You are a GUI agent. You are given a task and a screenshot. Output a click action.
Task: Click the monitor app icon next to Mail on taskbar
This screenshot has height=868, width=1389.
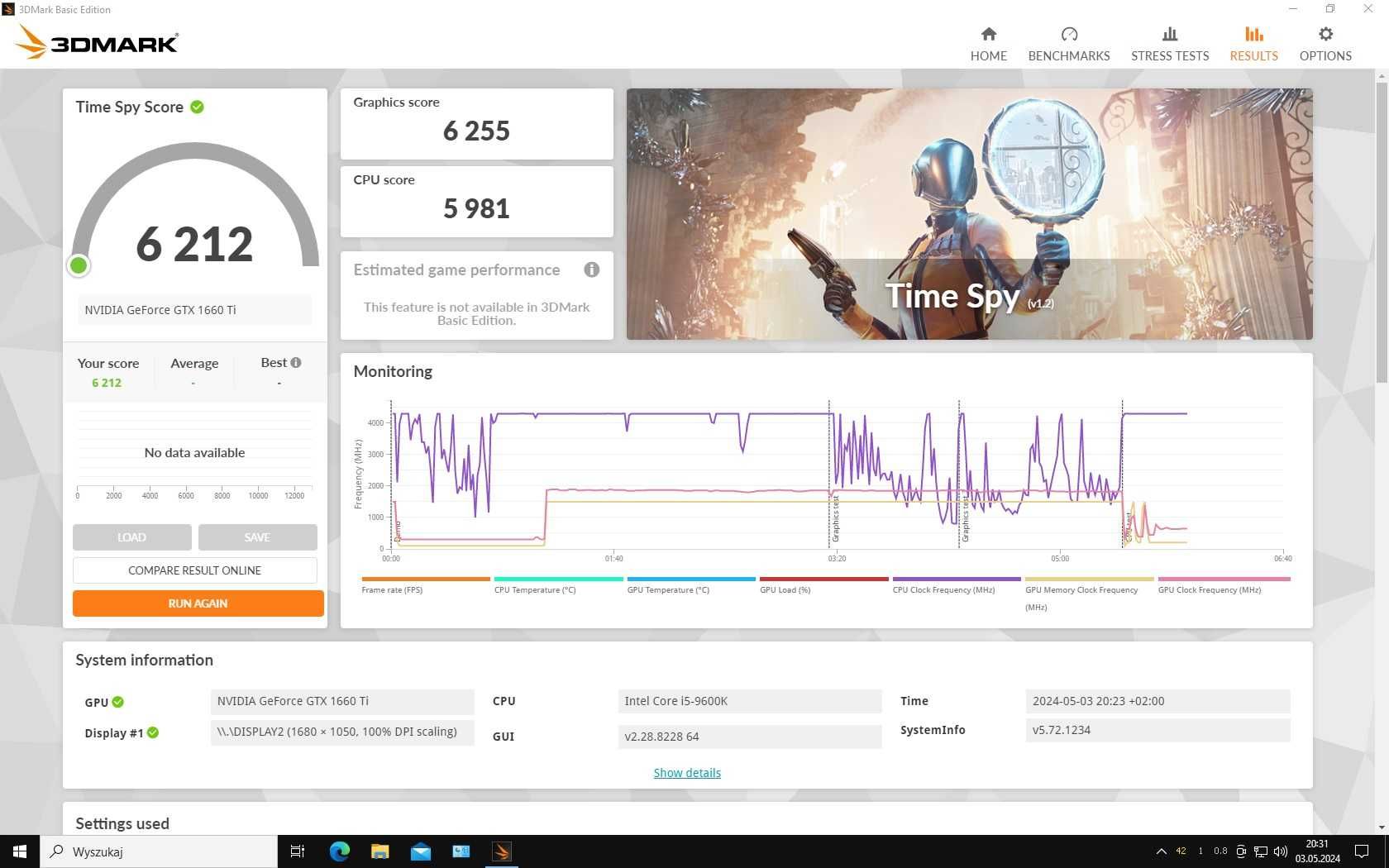click(x=461, y=851)
